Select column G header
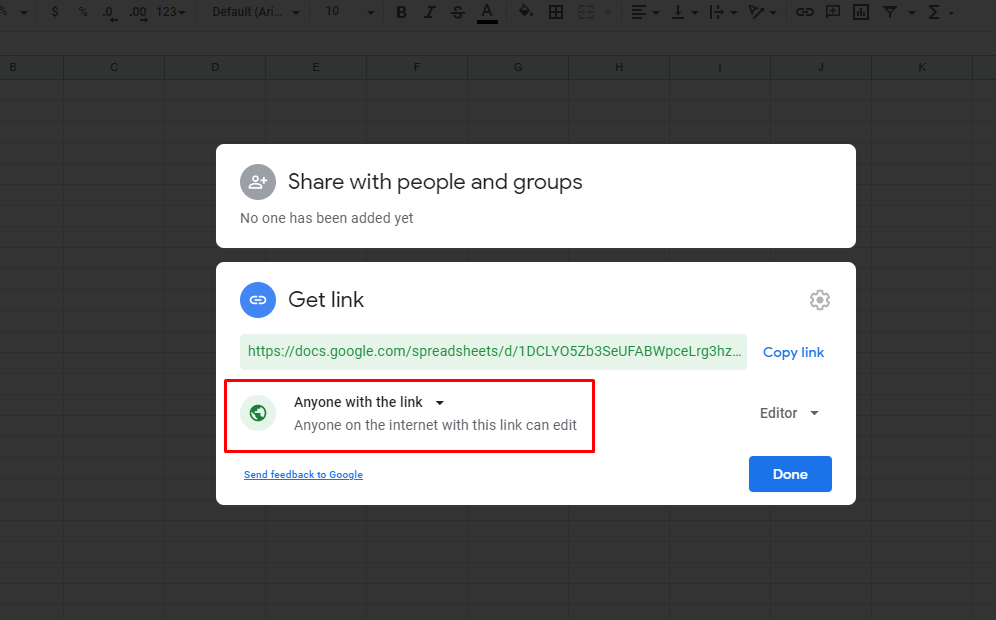Viewport: 996px width, 620px height. click(518, 67)
